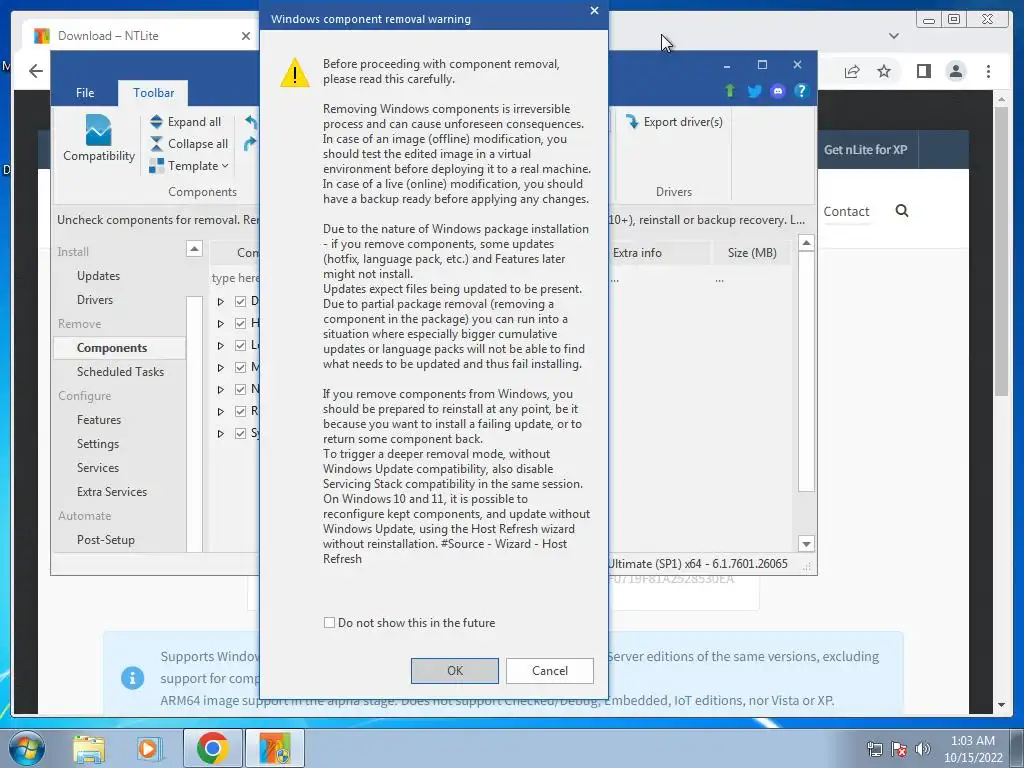Viewport: 1024px width, 768px height.
Task: Select Updates in NTLite sidebar
Action: pyautogui.click(x=98, y=276)
